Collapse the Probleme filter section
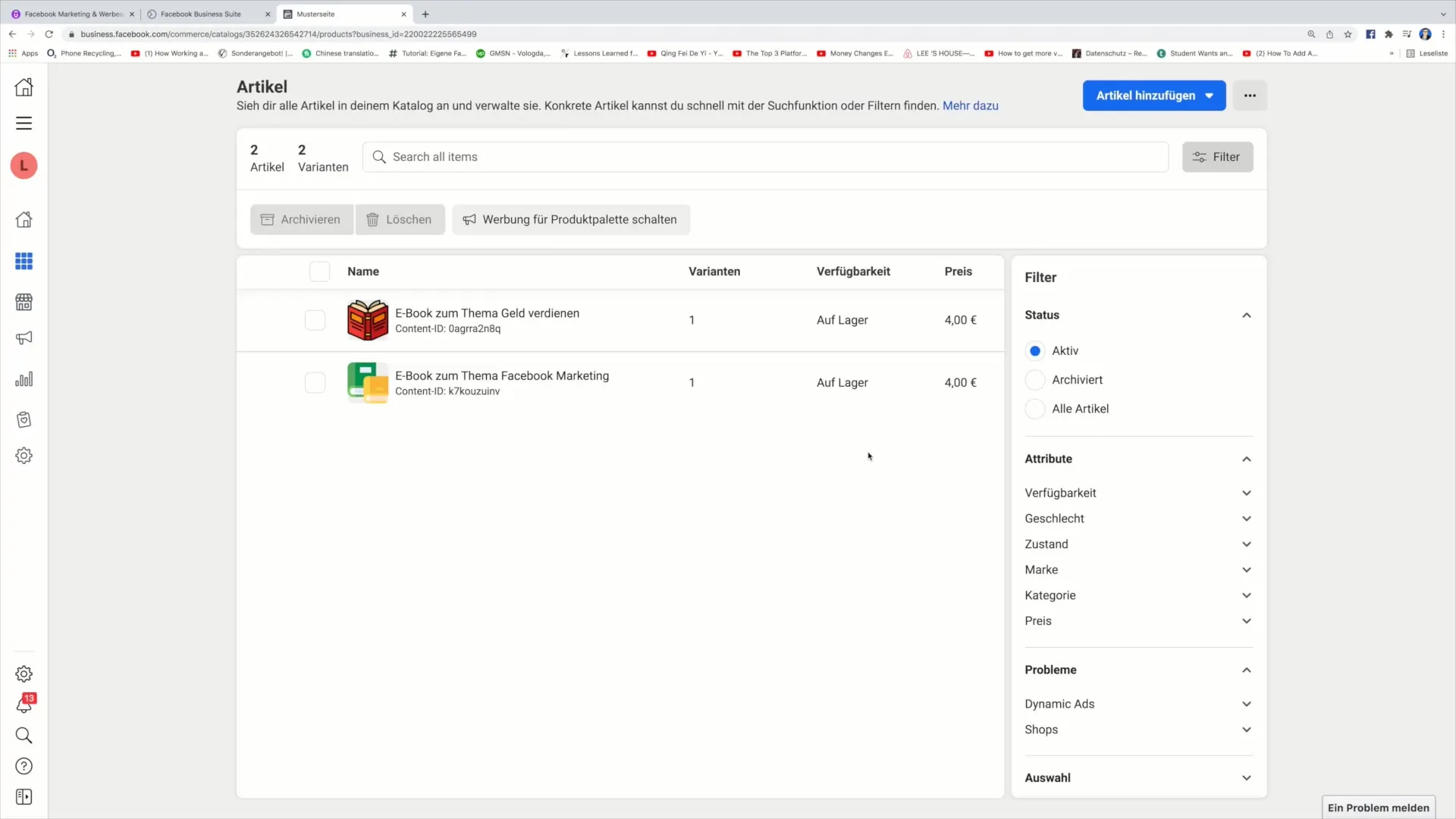This screenshot has width=1456, height=819. 1246,670
